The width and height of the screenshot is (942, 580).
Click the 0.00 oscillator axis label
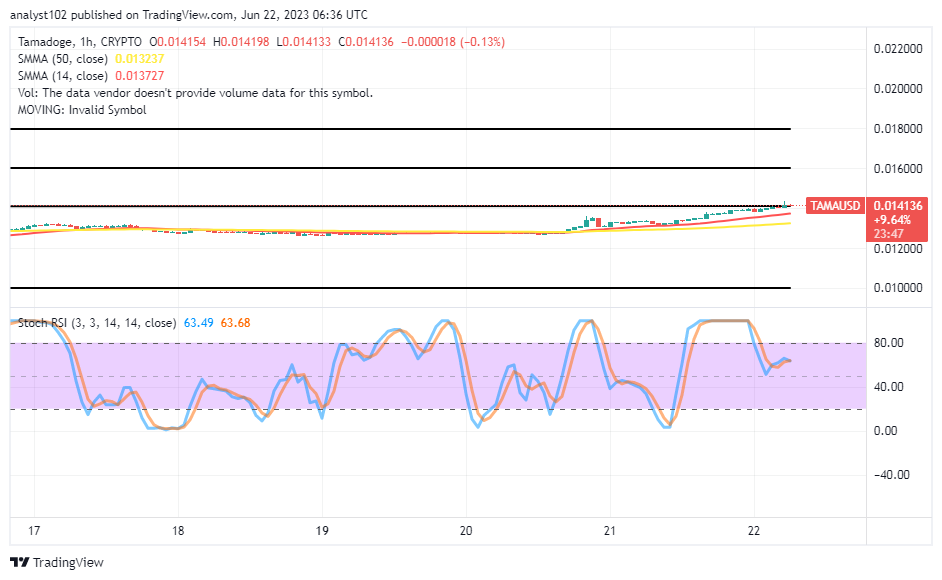click(x=886, y=430)
